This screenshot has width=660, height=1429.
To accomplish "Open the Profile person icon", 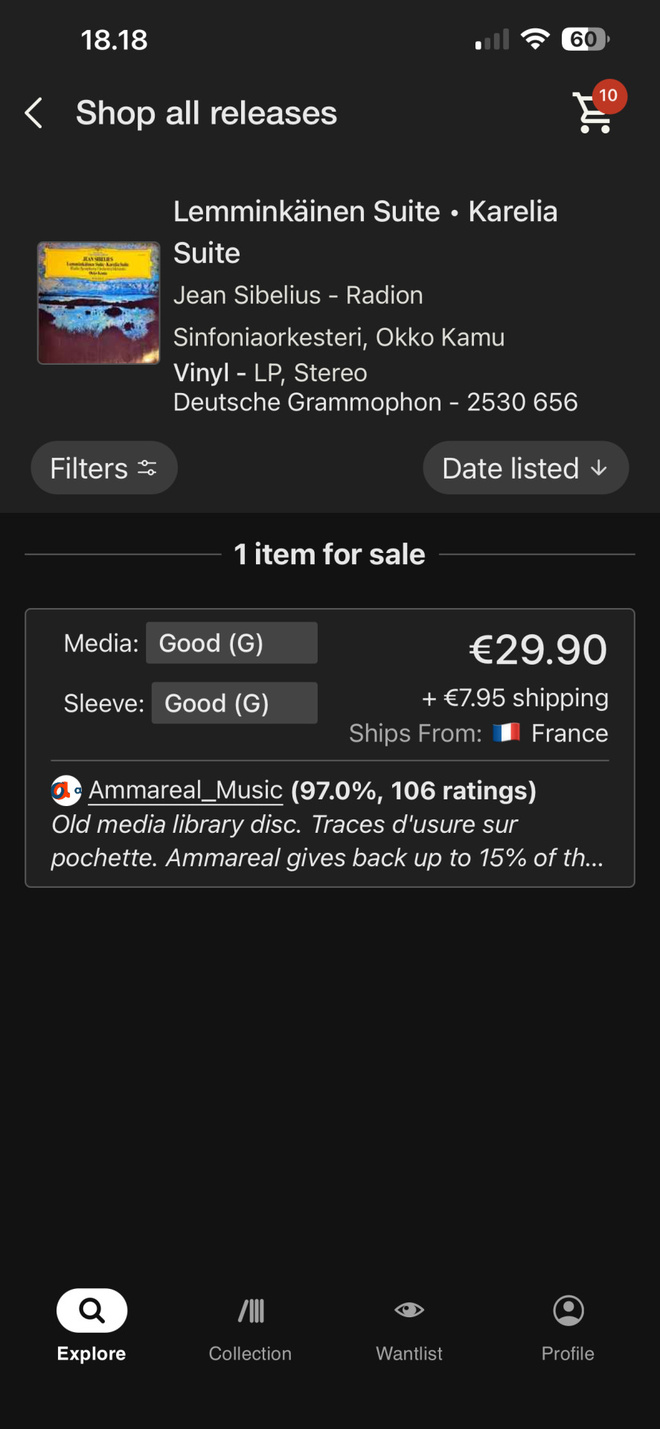I will [x=568, y=1310].
